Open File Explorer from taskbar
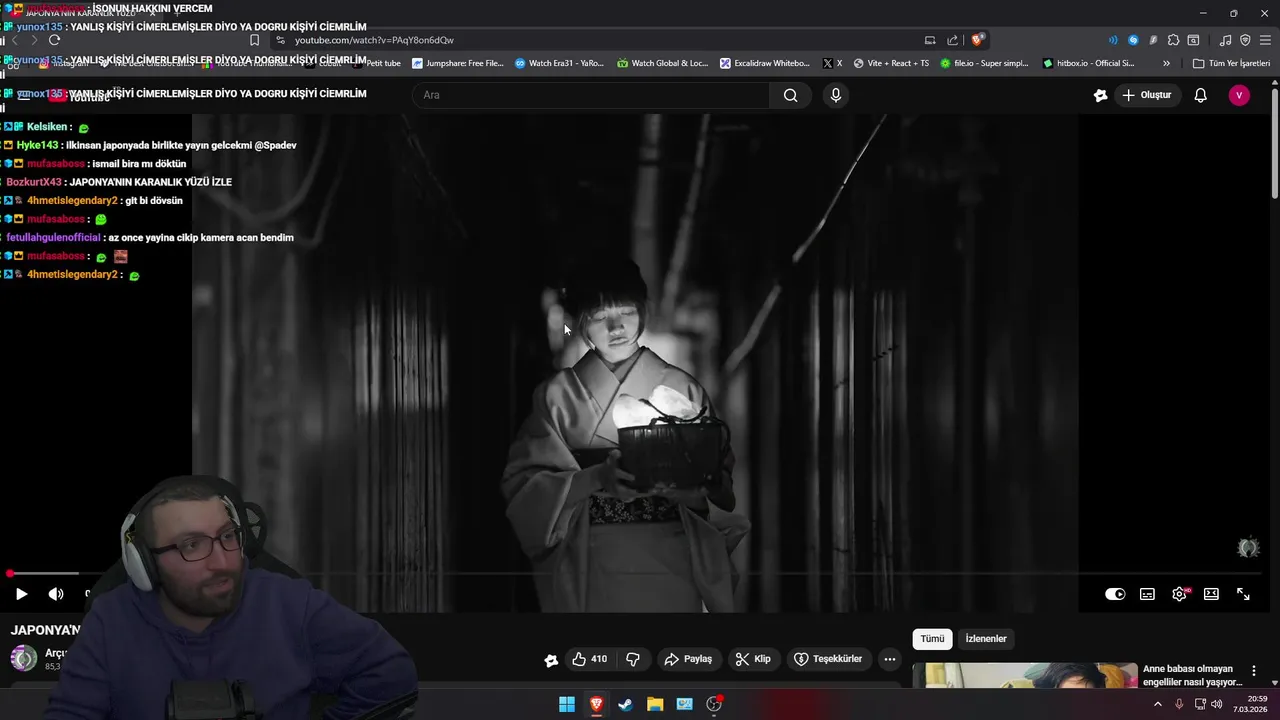1280x720 pixels. 655,704
